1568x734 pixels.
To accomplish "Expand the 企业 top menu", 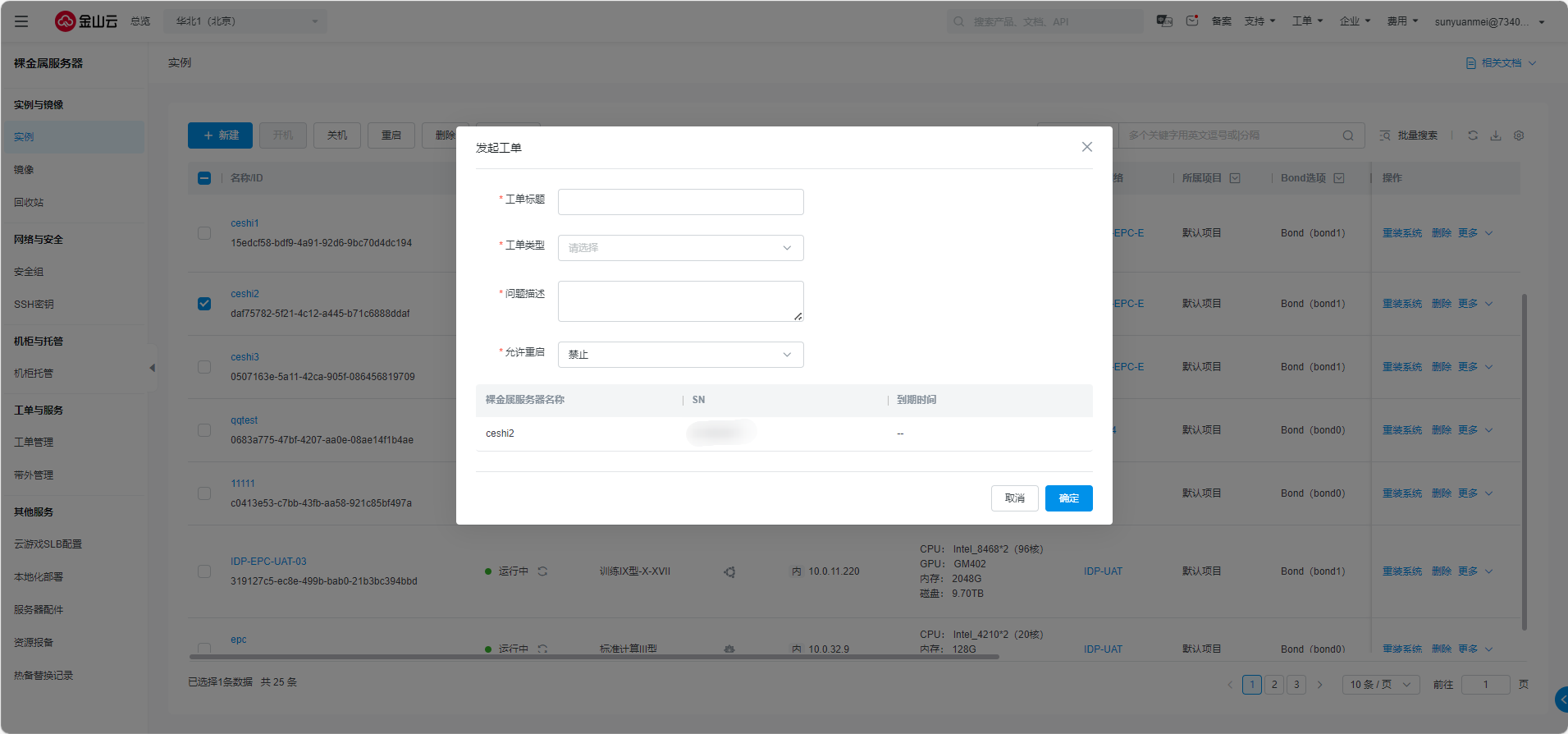I will tap(1355, 21).
